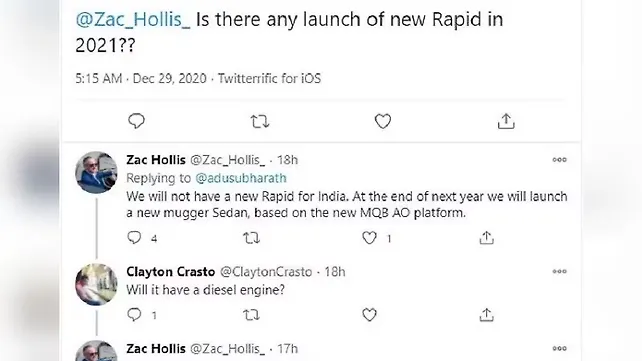Screen dimensions: 642x361
Task: Retweet the main tweet about Rapid launch
Action: coord(260,122)
